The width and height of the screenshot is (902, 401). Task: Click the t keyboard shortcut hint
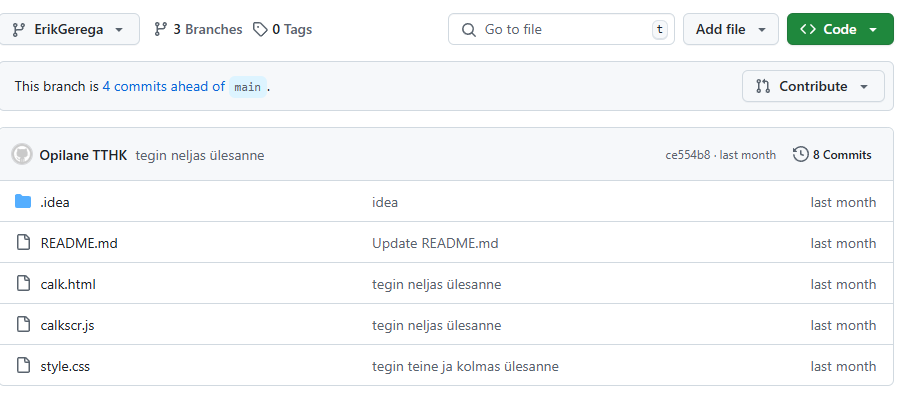tap(659, 30)
